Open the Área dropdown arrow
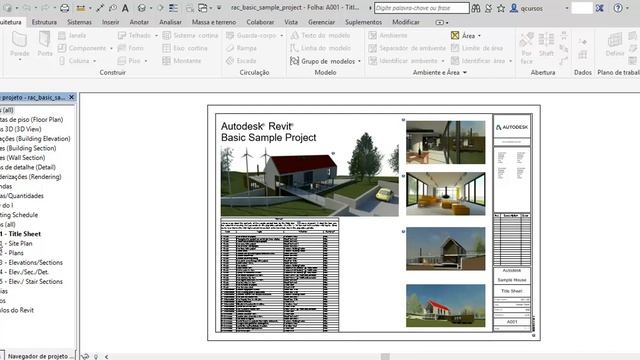Screen dimensions: 640x360 [x=479, y=36]
